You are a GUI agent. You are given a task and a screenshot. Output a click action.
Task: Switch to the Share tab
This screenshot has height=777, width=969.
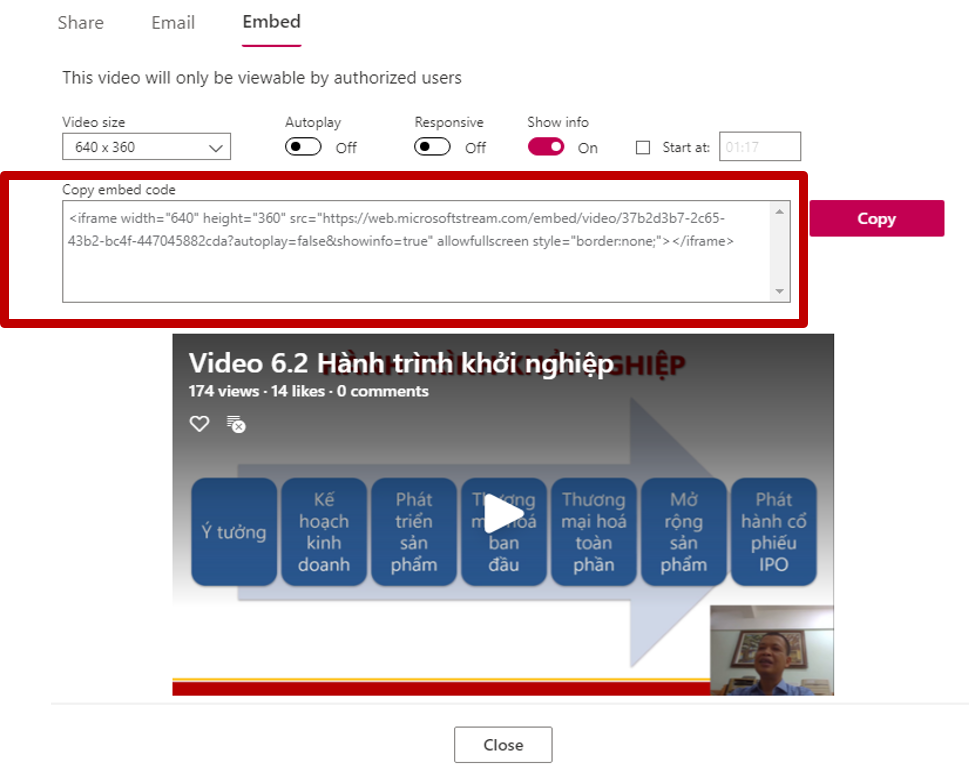coord(80,22)
